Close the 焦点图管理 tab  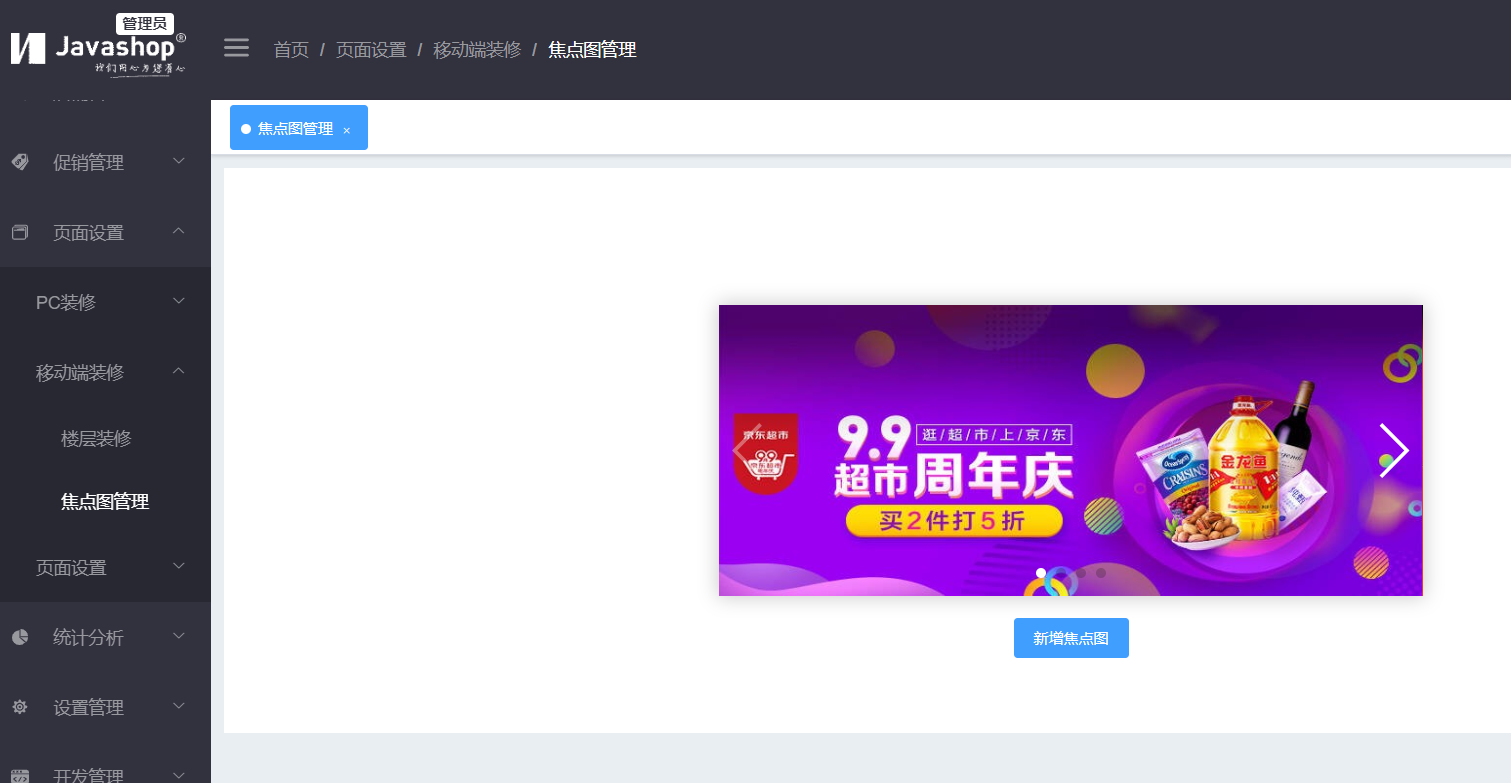pos(347,130)
